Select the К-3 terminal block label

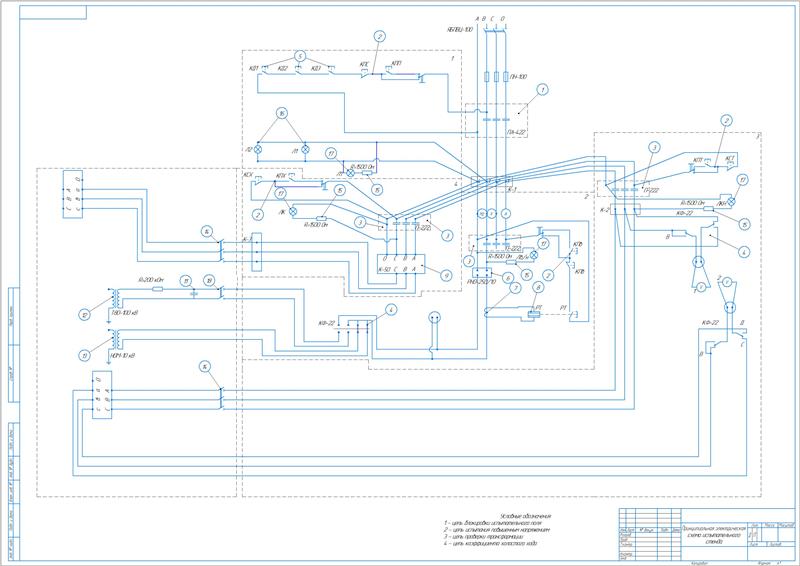(512, 189)
